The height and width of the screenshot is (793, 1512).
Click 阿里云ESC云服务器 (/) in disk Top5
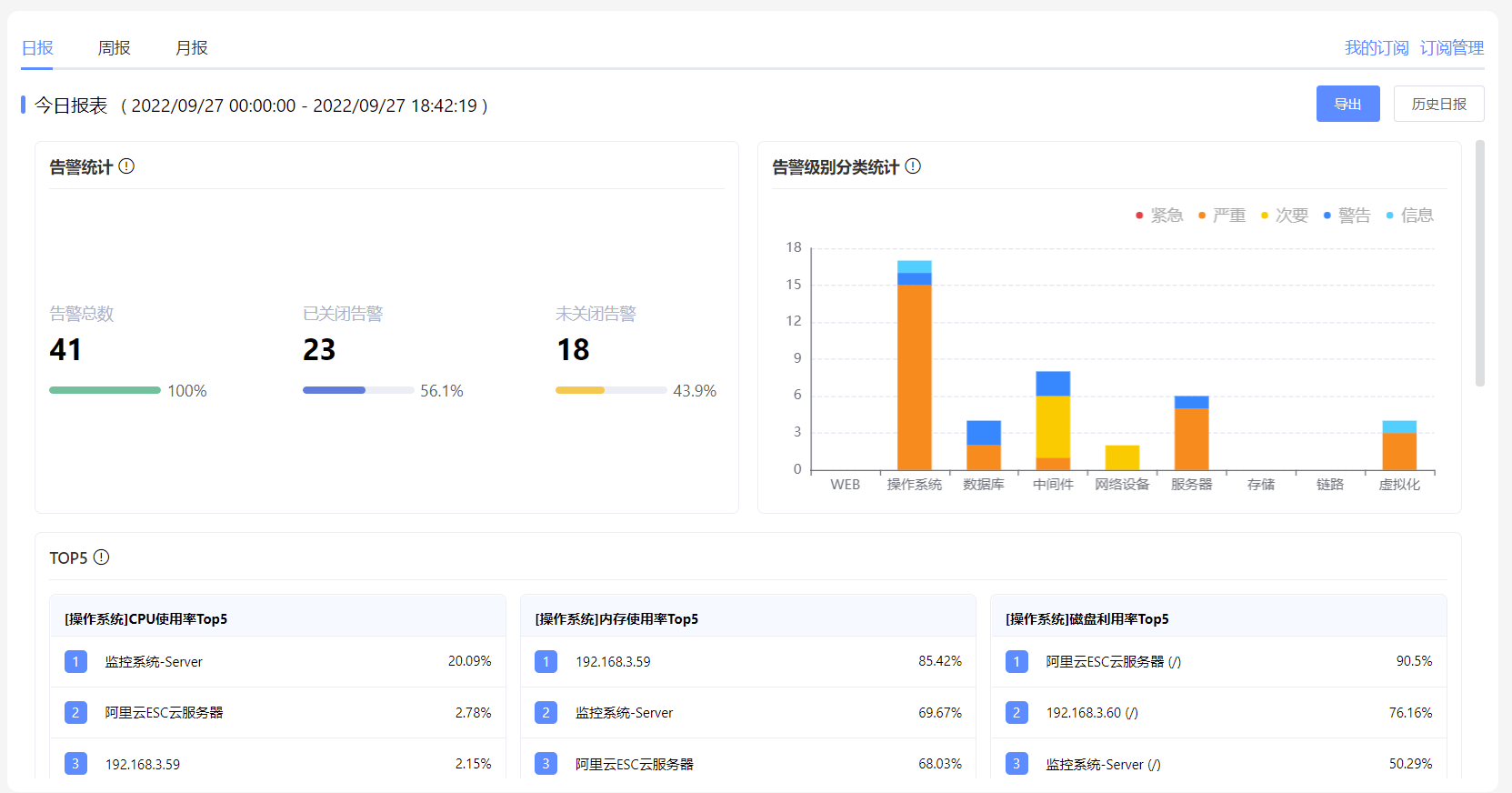1114,662
